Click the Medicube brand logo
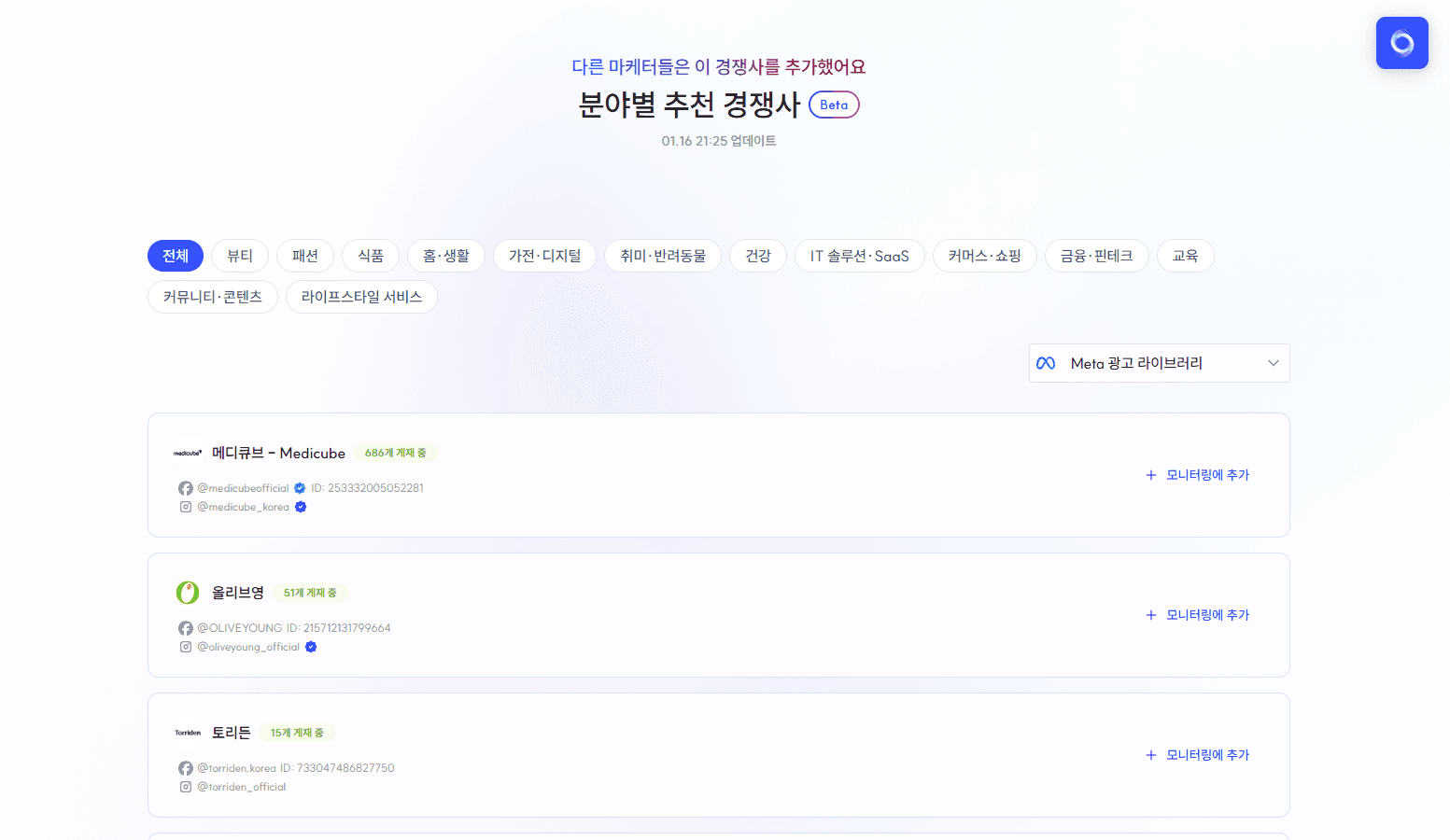Image resolution: width=1450 pixels, height=840 pixels. [x=188, y=453]
